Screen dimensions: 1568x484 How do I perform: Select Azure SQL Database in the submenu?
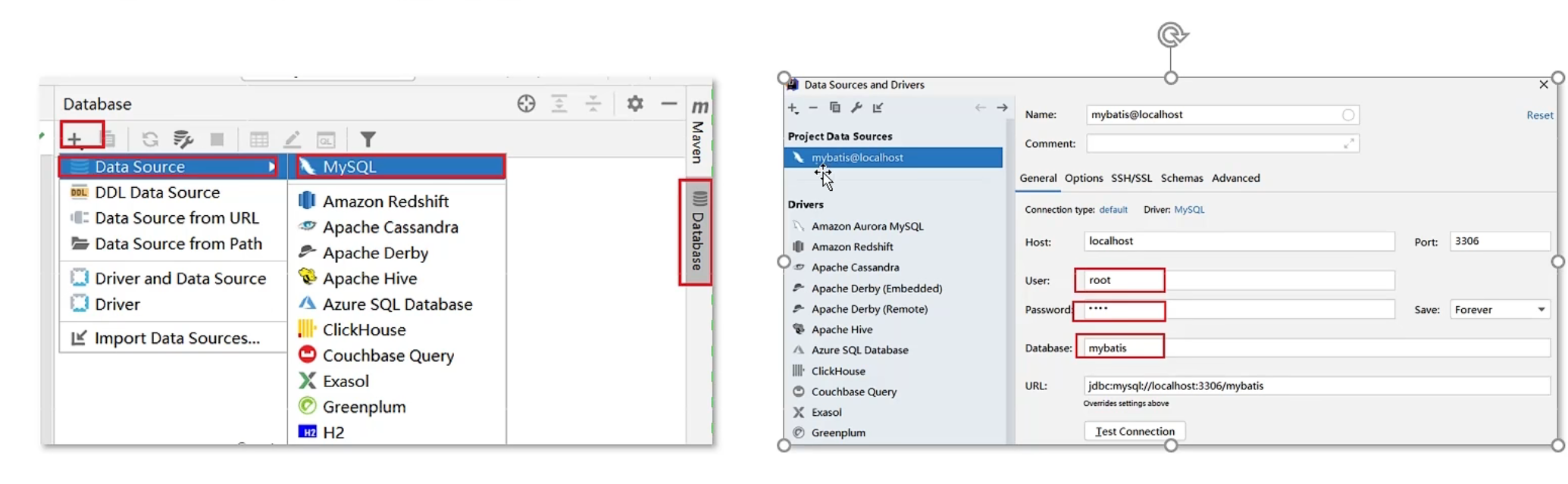[x=397, y=304]
